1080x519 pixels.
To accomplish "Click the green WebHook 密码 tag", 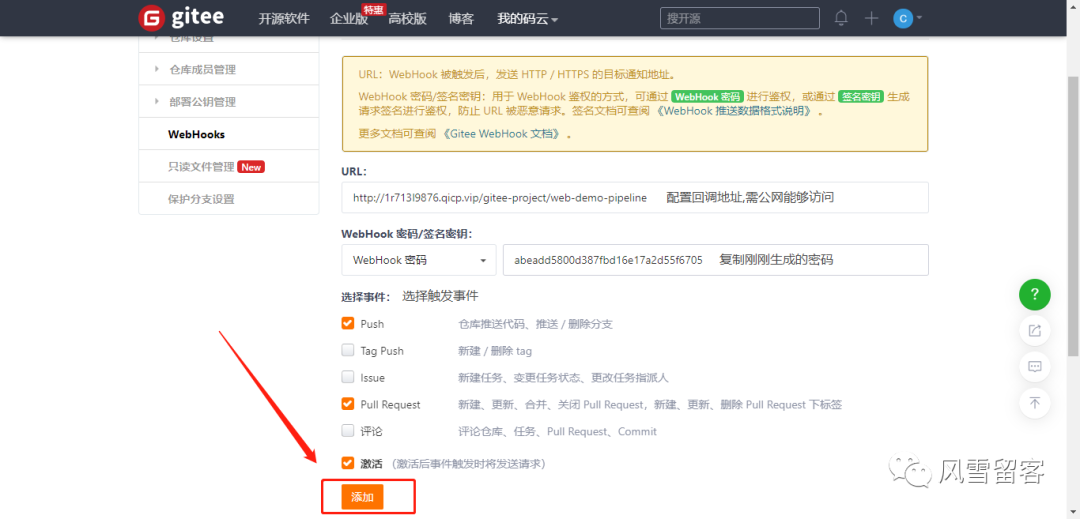I will coord(707,97).
